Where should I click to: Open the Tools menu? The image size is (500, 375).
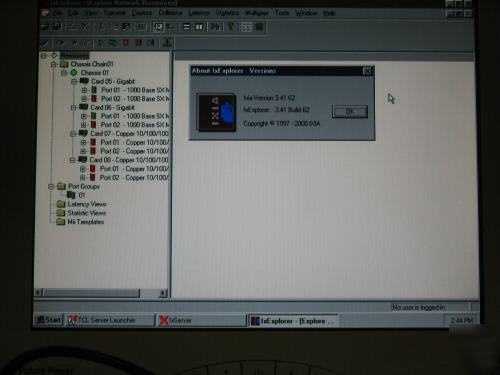[282, 13]
